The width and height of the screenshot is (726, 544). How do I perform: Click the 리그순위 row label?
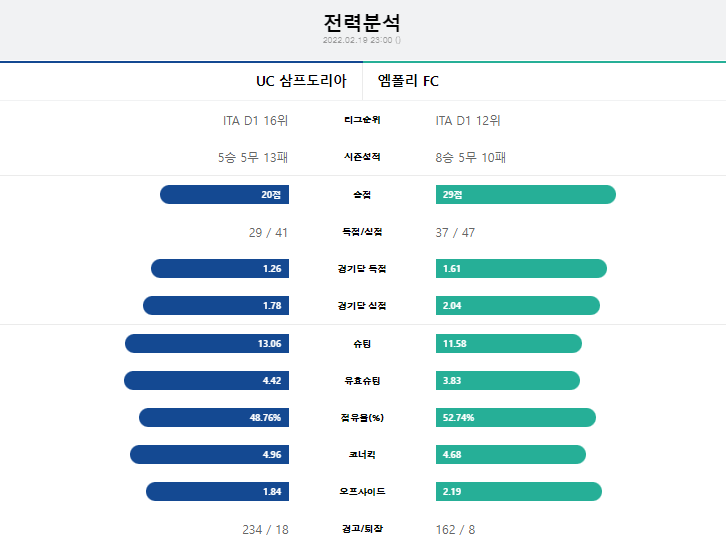pyautogui.click(x=362, y=120)
